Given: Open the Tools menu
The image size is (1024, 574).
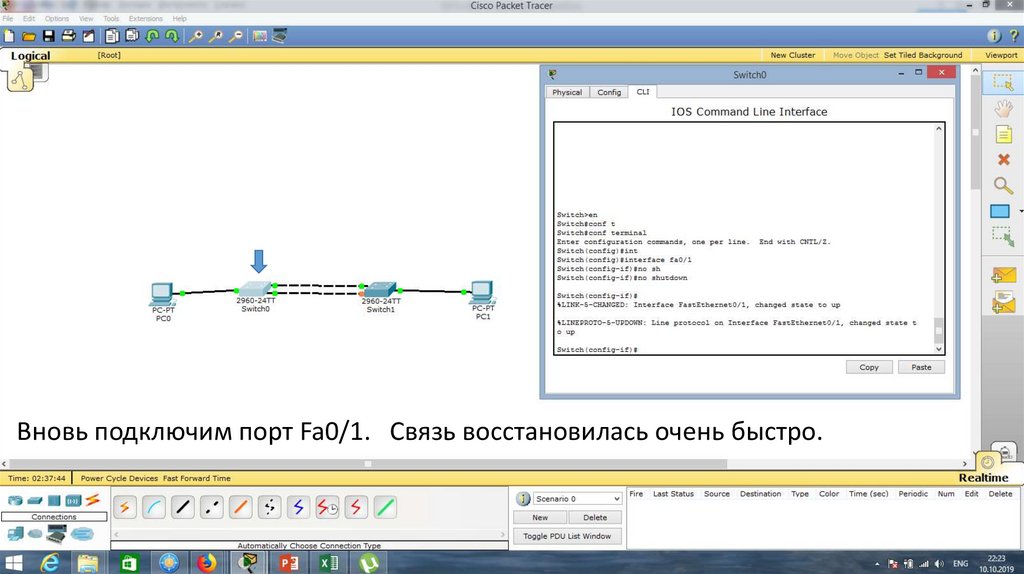Looking at the screenshot, I should (111, 18).
